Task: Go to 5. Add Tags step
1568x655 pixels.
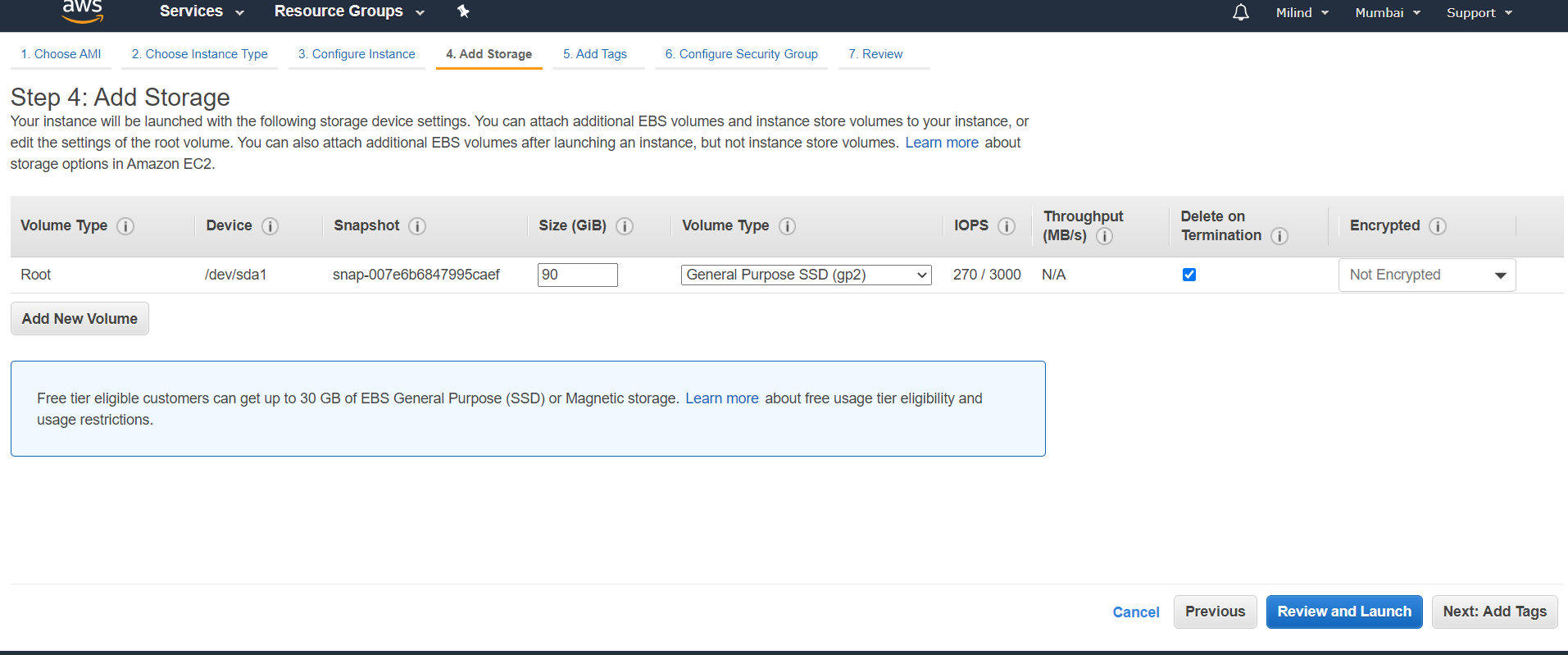Action: [x=595, y=54]
